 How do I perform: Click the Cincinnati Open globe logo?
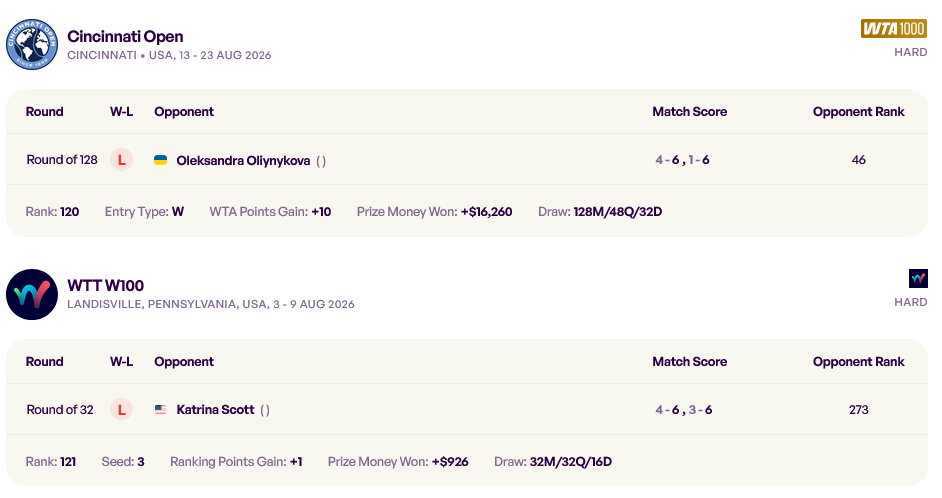coord(32,44)
